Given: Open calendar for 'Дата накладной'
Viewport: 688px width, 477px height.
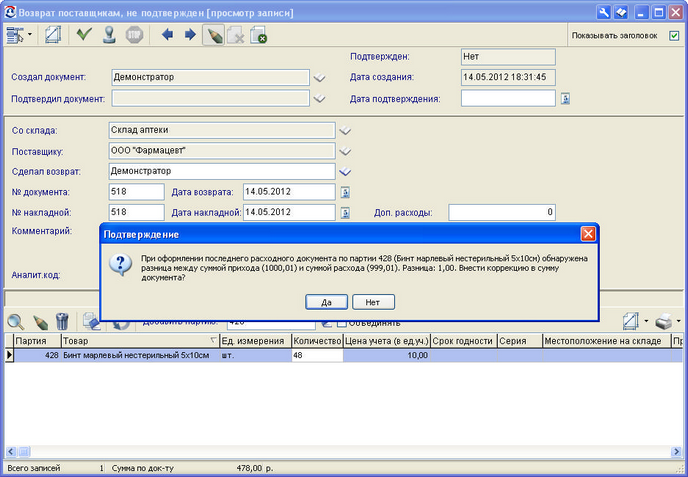Looking at the screenshot, I should click(x=345, y=213).
